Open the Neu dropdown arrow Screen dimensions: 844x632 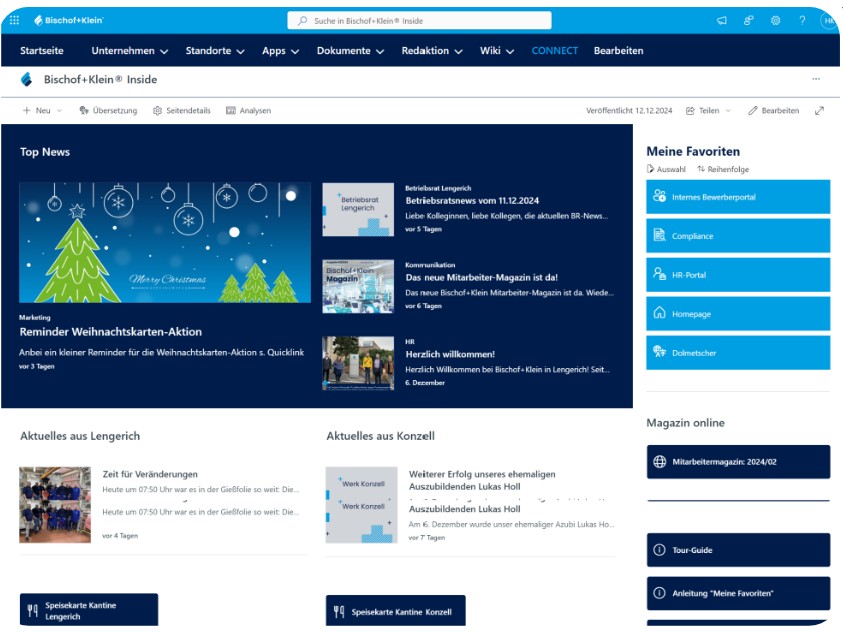click(59, 111)
